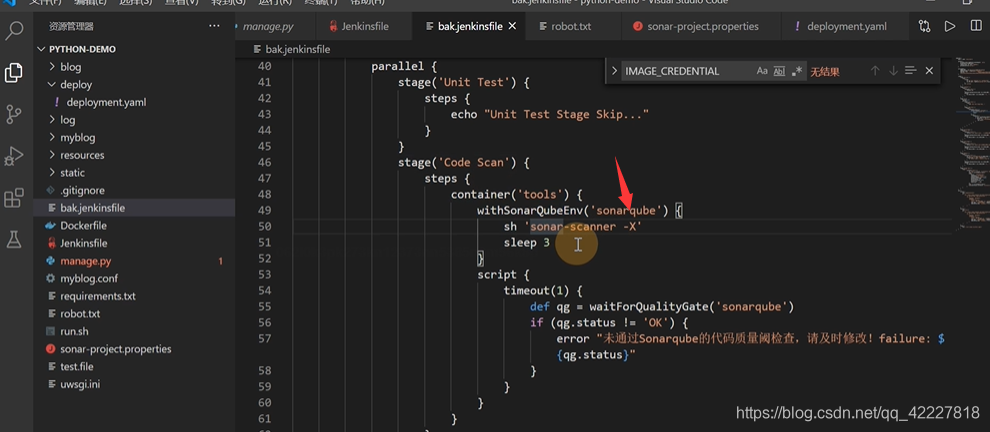
Task: Open manage.py in explorer tree
Action: coord(134,261)
